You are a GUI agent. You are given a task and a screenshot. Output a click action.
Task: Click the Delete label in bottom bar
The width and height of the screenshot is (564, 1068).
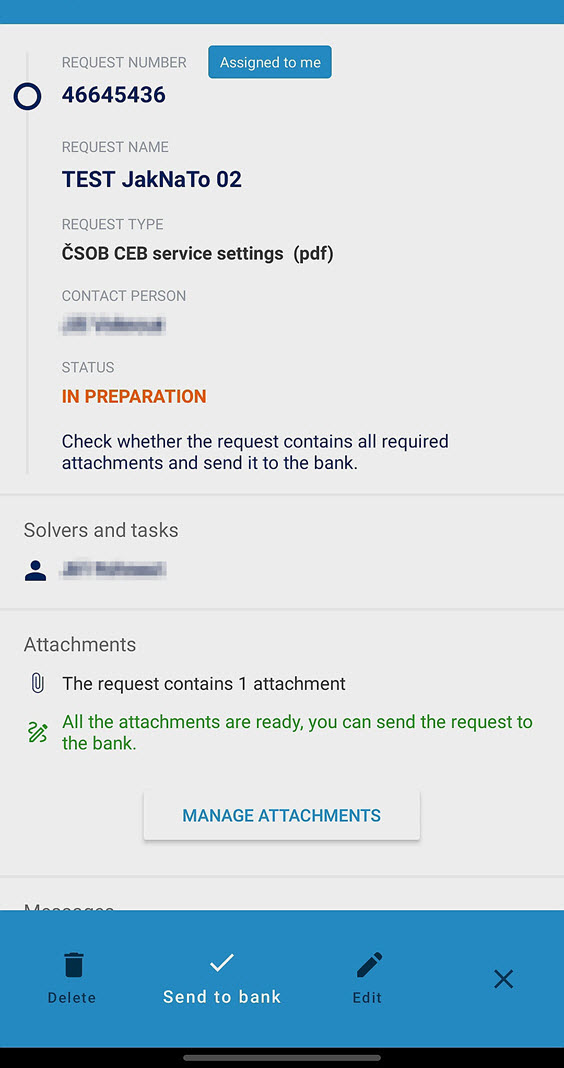coord(72,998)
